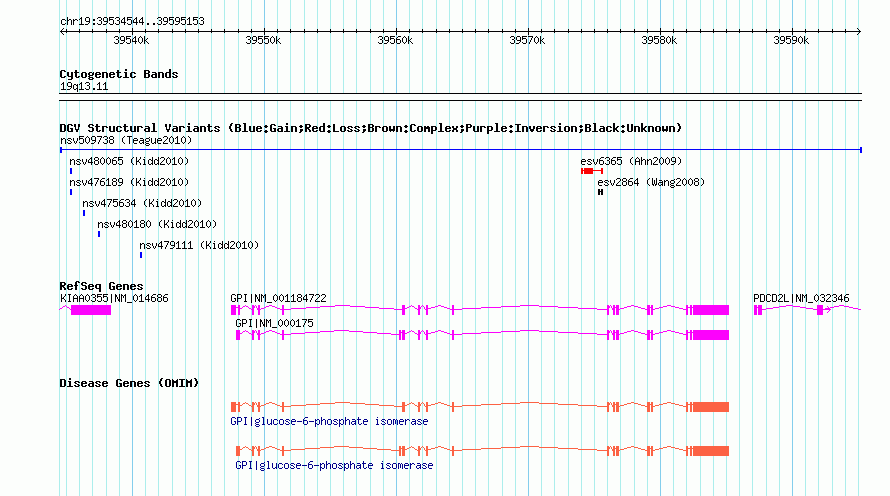The width and height of the screenshot is (890, 496).
Task: Select variant label nsv509738 (Teague2010)
Action: [x=126, y=140]
